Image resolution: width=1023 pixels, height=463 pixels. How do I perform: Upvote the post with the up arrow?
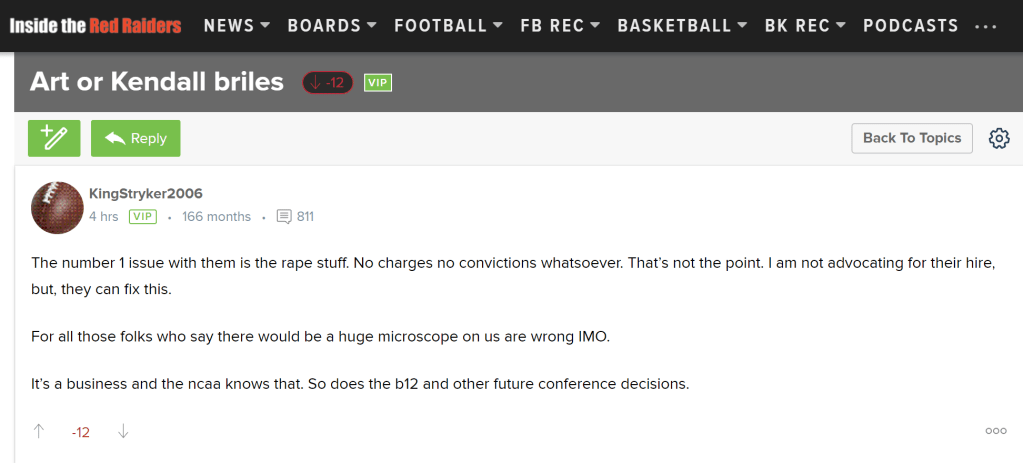(x=39, y=431)
